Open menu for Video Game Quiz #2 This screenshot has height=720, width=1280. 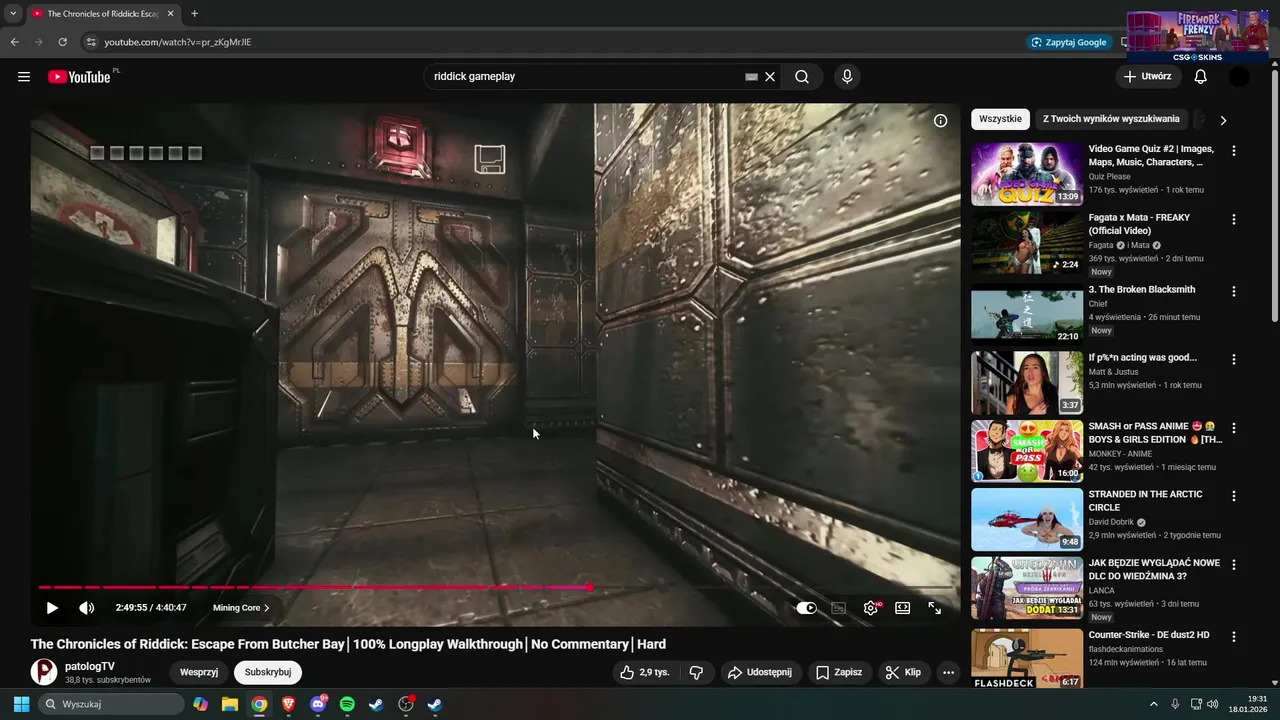coord(1233,151)
